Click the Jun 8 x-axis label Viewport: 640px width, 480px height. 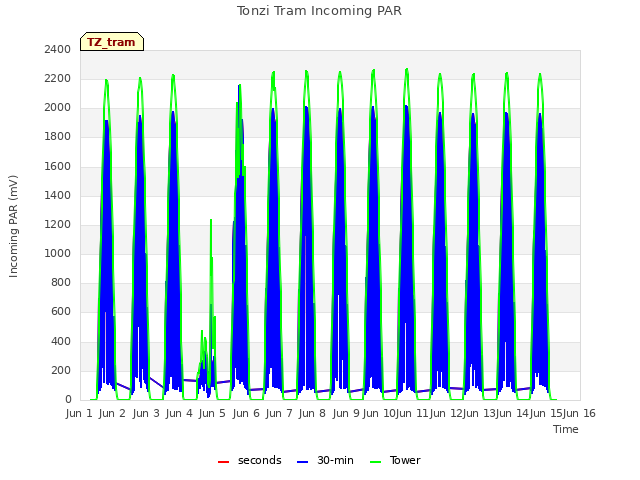tap(312, 413)
